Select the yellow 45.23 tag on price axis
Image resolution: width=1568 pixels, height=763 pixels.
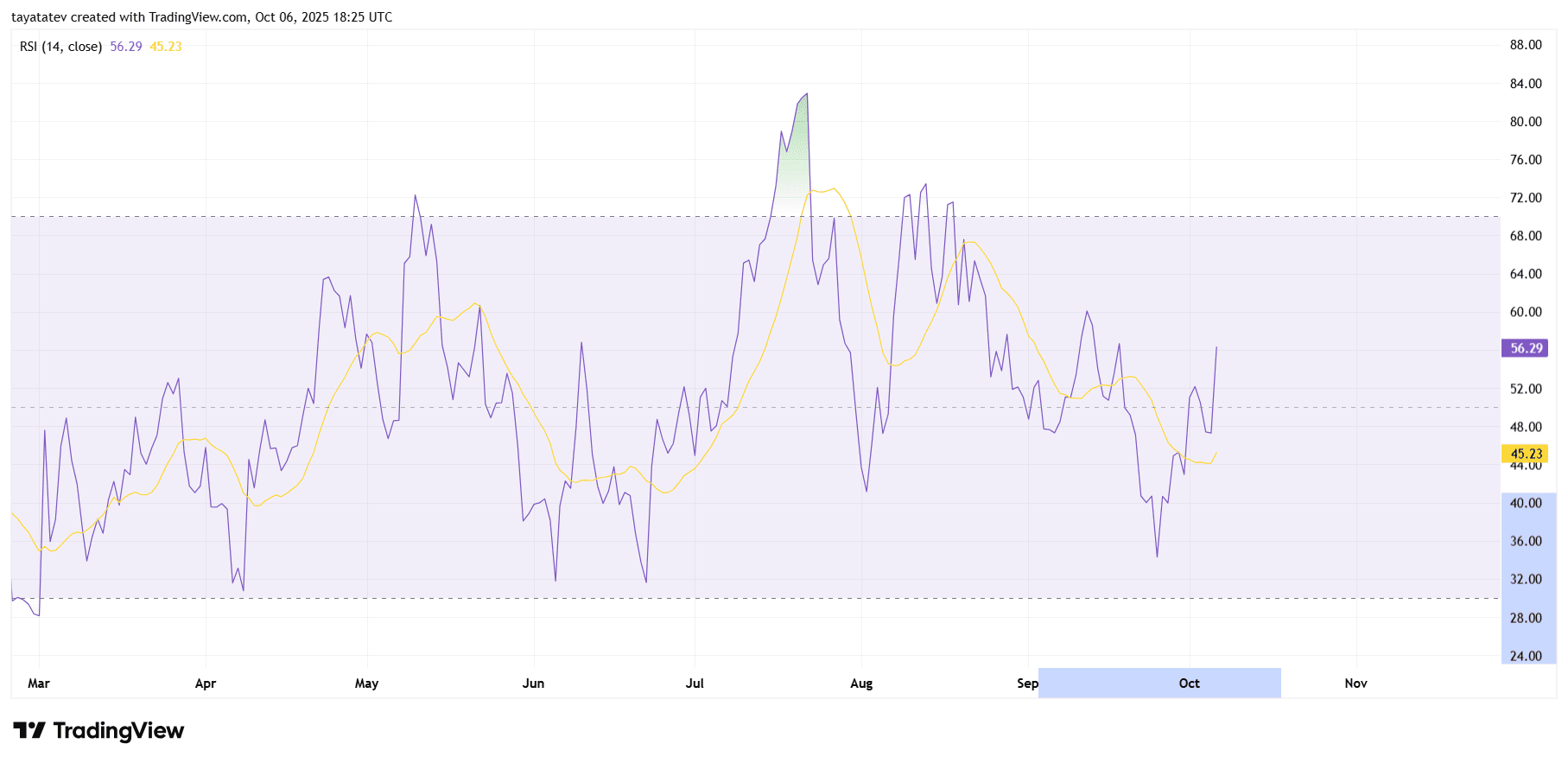1525,454
